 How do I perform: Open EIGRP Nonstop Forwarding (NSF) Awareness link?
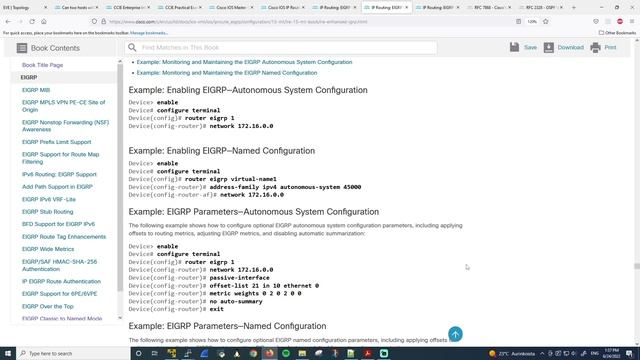[x=65, y=126]
